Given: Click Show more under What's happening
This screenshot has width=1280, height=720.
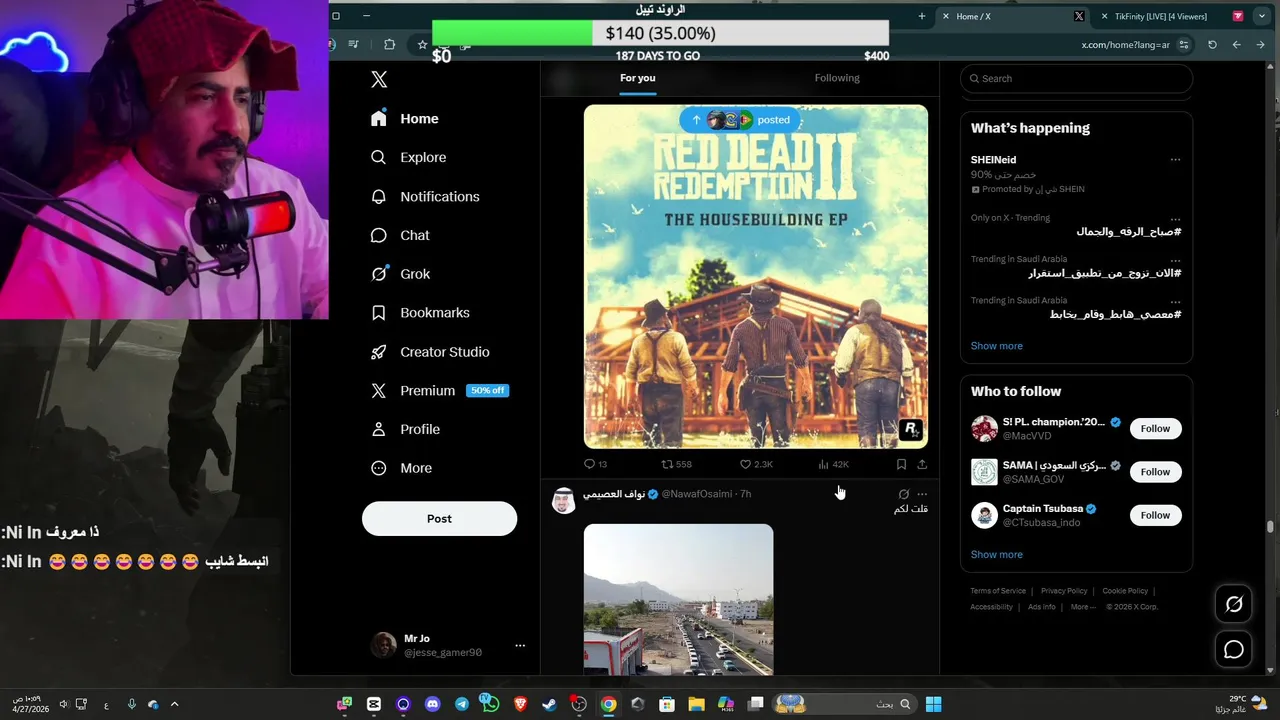Looking at the screenshot, I should point(996,346).
